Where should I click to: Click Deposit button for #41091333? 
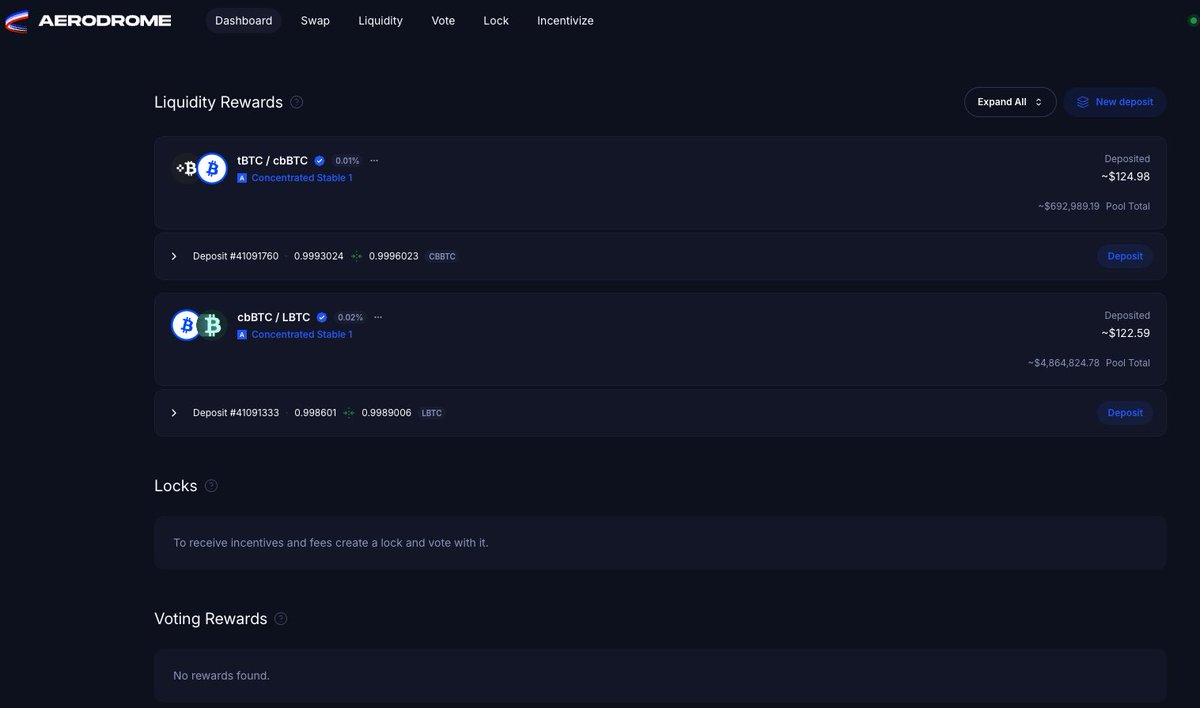[x=1125, y=413]
